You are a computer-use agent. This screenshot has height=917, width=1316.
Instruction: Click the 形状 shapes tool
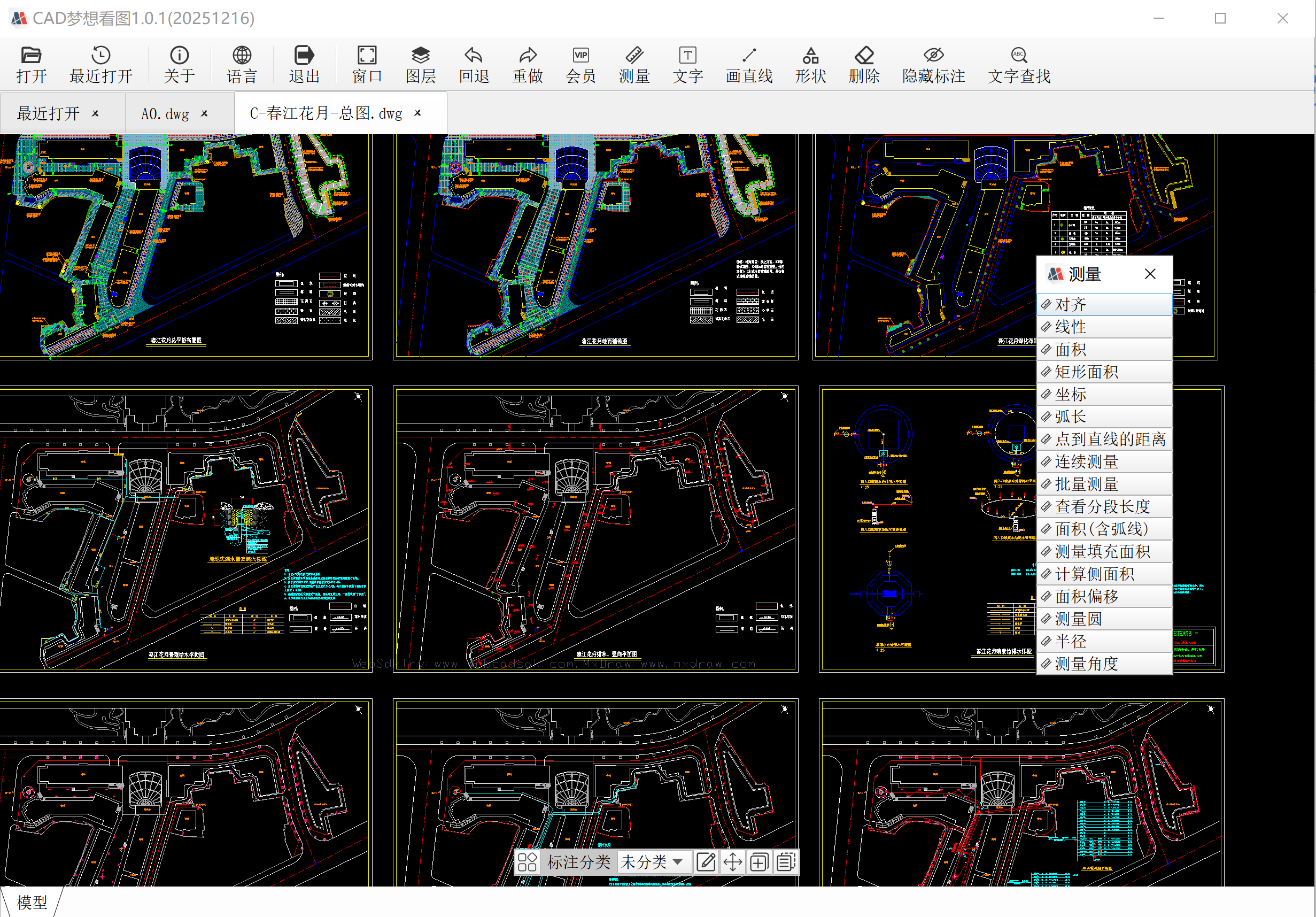click(810, 64)
